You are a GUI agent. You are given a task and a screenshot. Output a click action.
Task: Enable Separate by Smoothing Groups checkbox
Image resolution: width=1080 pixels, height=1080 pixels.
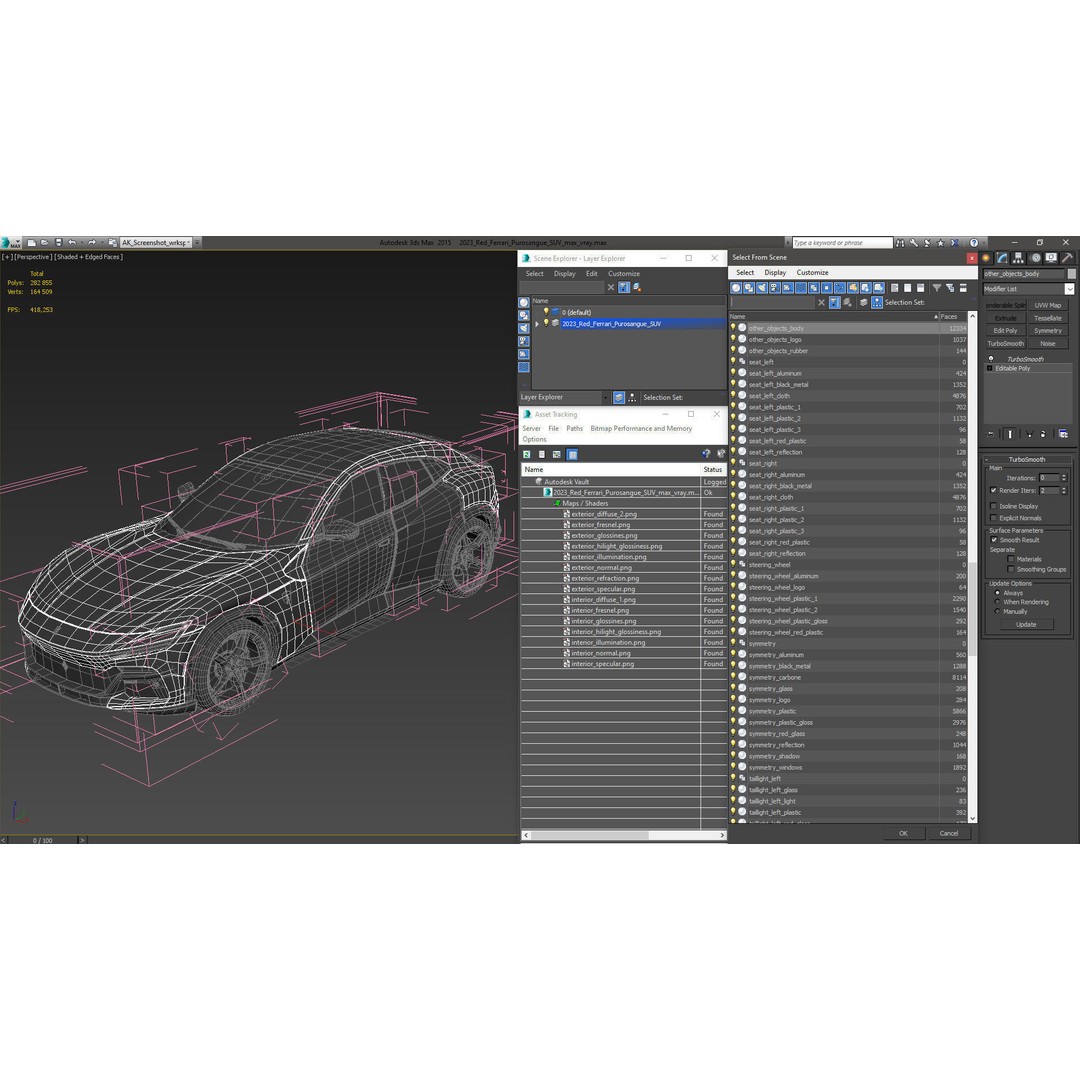(x=1010, y=570)
